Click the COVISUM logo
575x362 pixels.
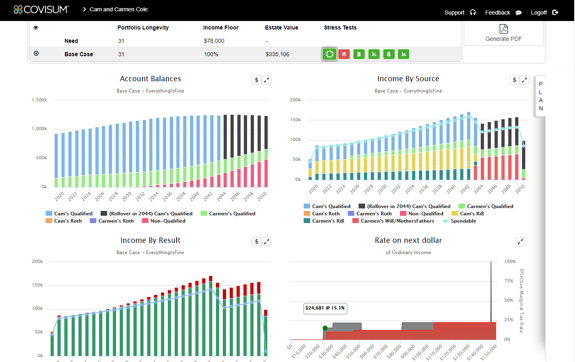41,10
